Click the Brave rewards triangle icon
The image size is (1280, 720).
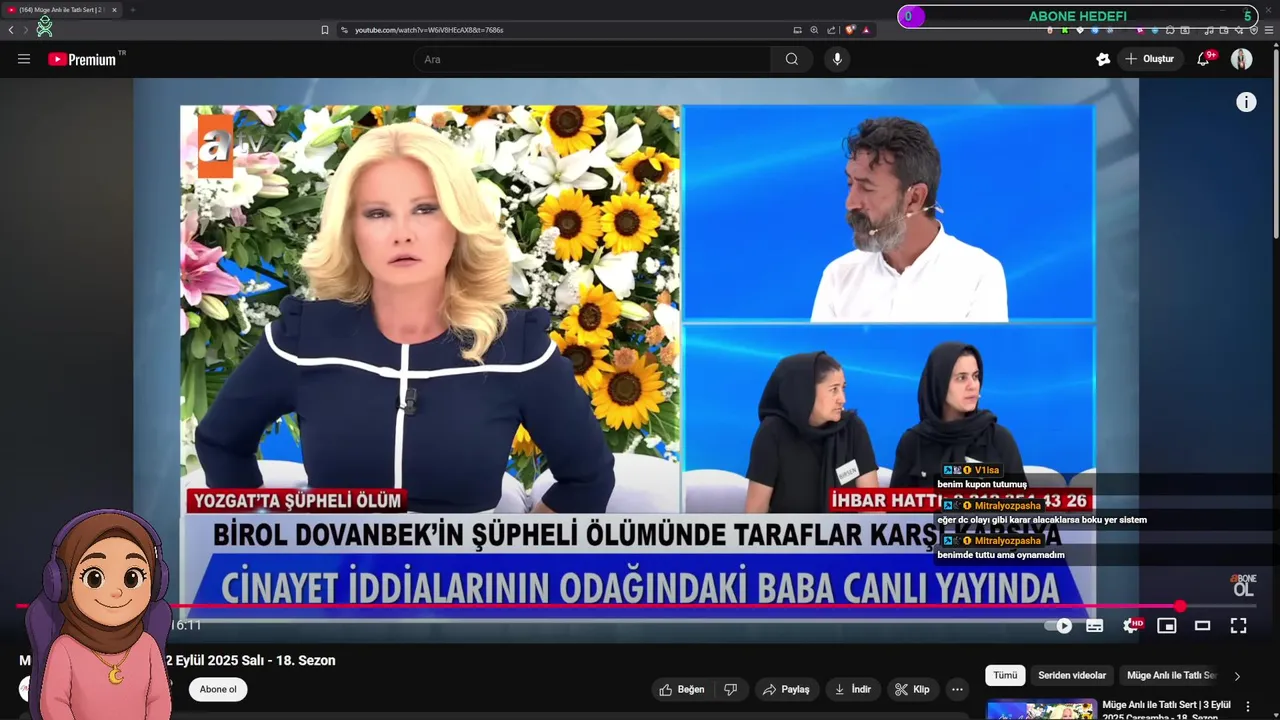click(x=866, y=30)
